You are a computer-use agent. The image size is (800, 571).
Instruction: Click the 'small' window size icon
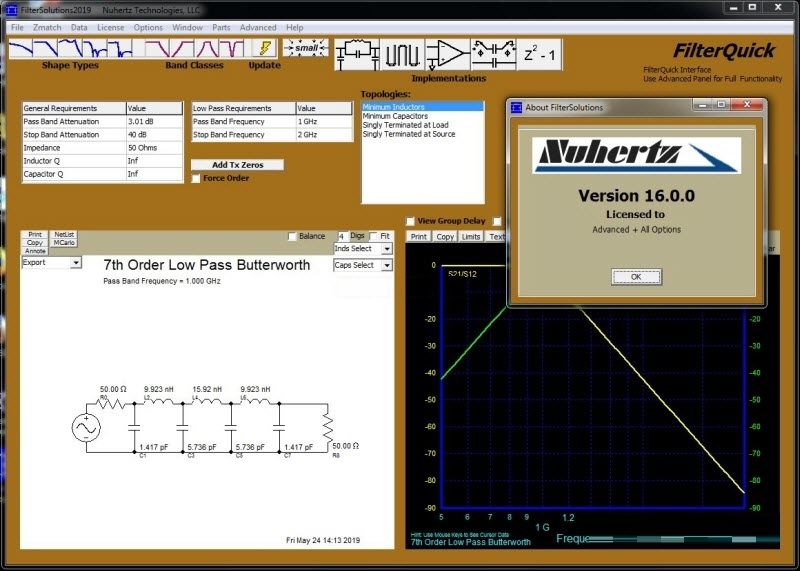tap(306, 48)
